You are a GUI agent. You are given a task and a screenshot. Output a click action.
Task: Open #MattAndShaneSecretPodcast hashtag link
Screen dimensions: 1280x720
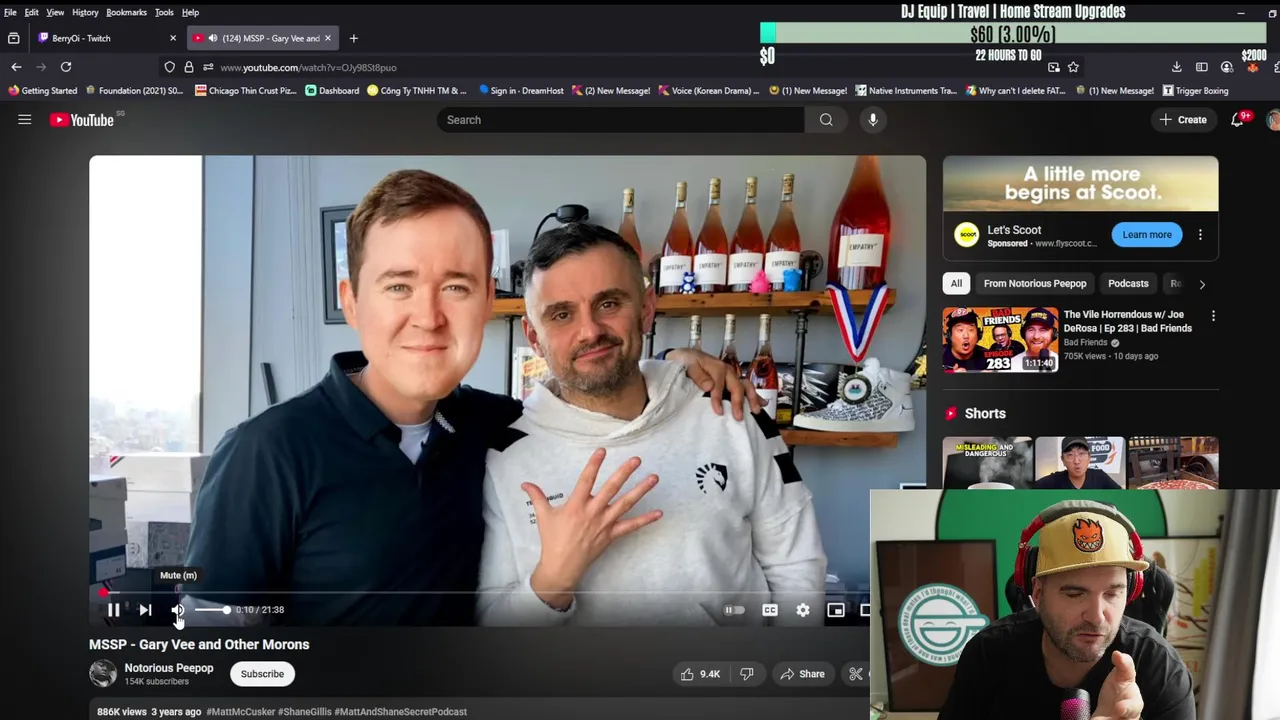click(x=400, y=712)
